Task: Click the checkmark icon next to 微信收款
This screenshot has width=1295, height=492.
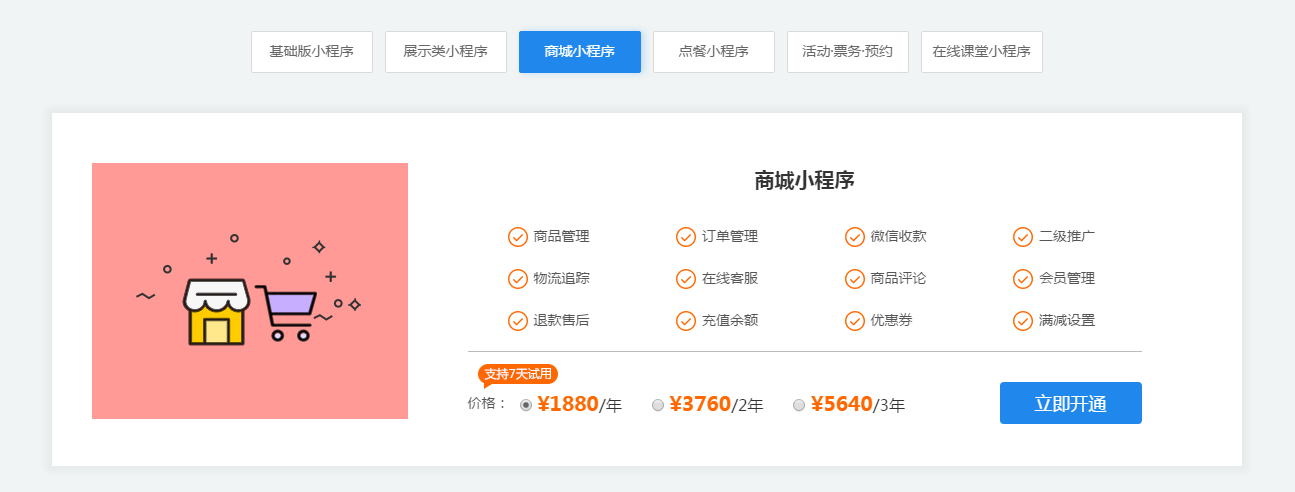Action: click(855, 237)
